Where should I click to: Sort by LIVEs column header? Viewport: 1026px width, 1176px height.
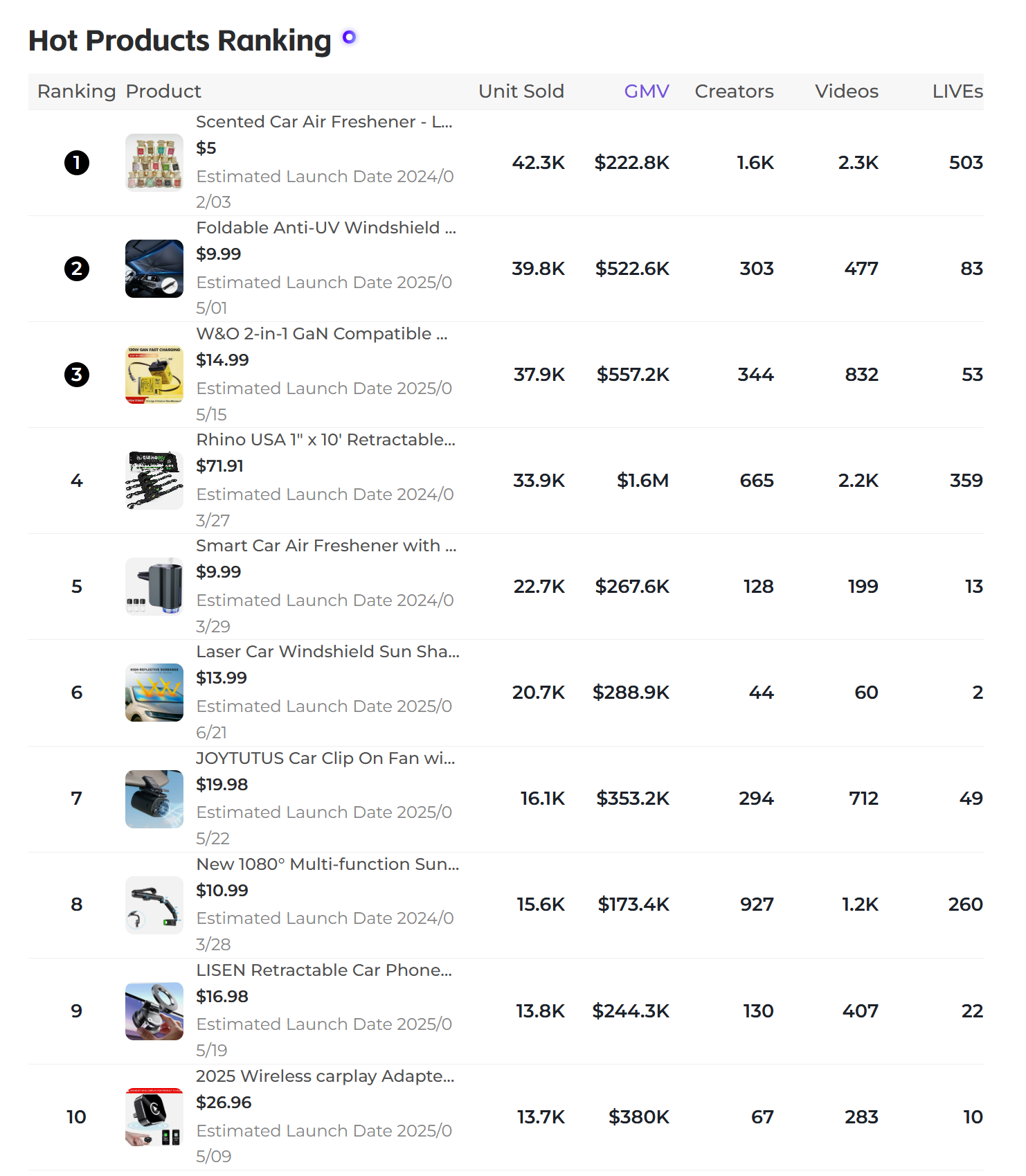pyautogui.click(x=957, y=91)
